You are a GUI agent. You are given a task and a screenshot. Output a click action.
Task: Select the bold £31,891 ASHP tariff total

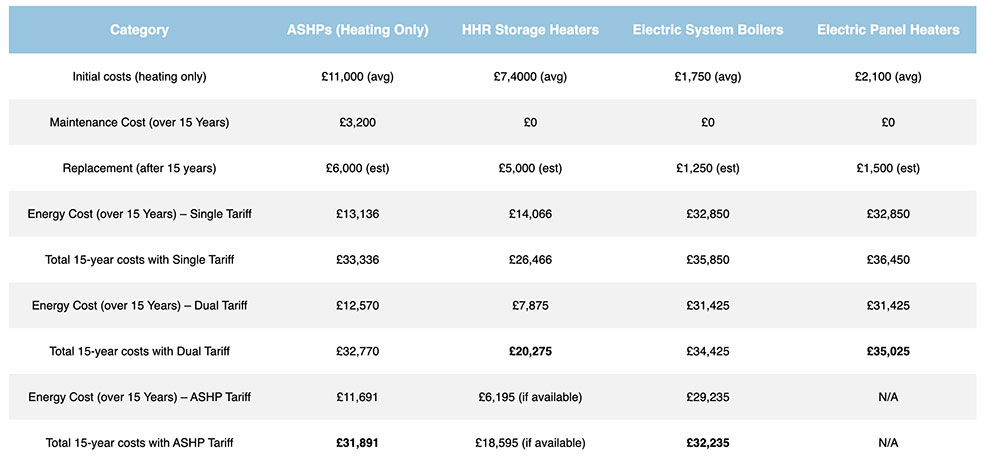(x=357, y=442)
